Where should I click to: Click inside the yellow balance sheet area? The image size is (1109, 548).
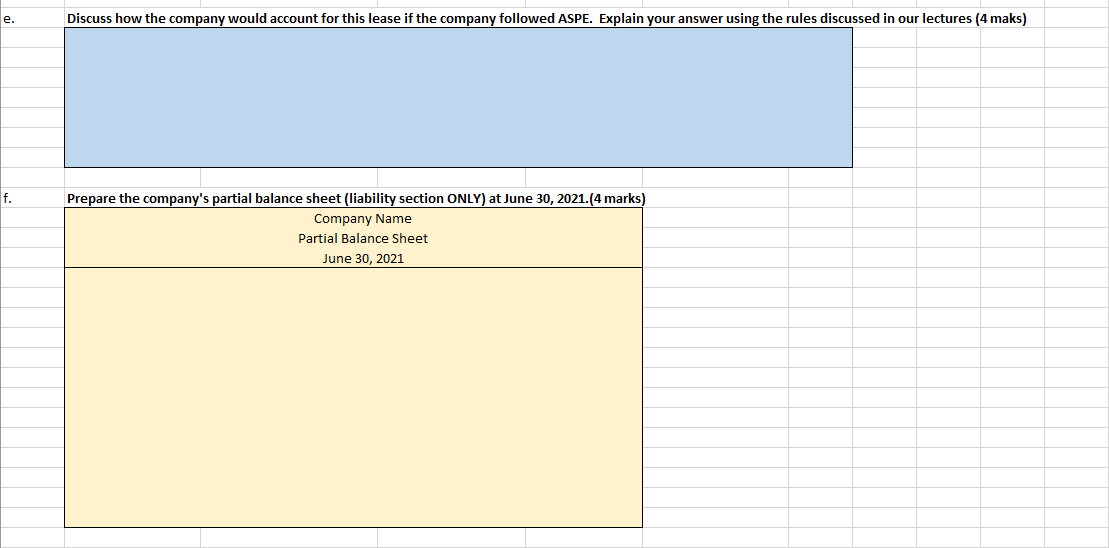(x=354, y=397)
